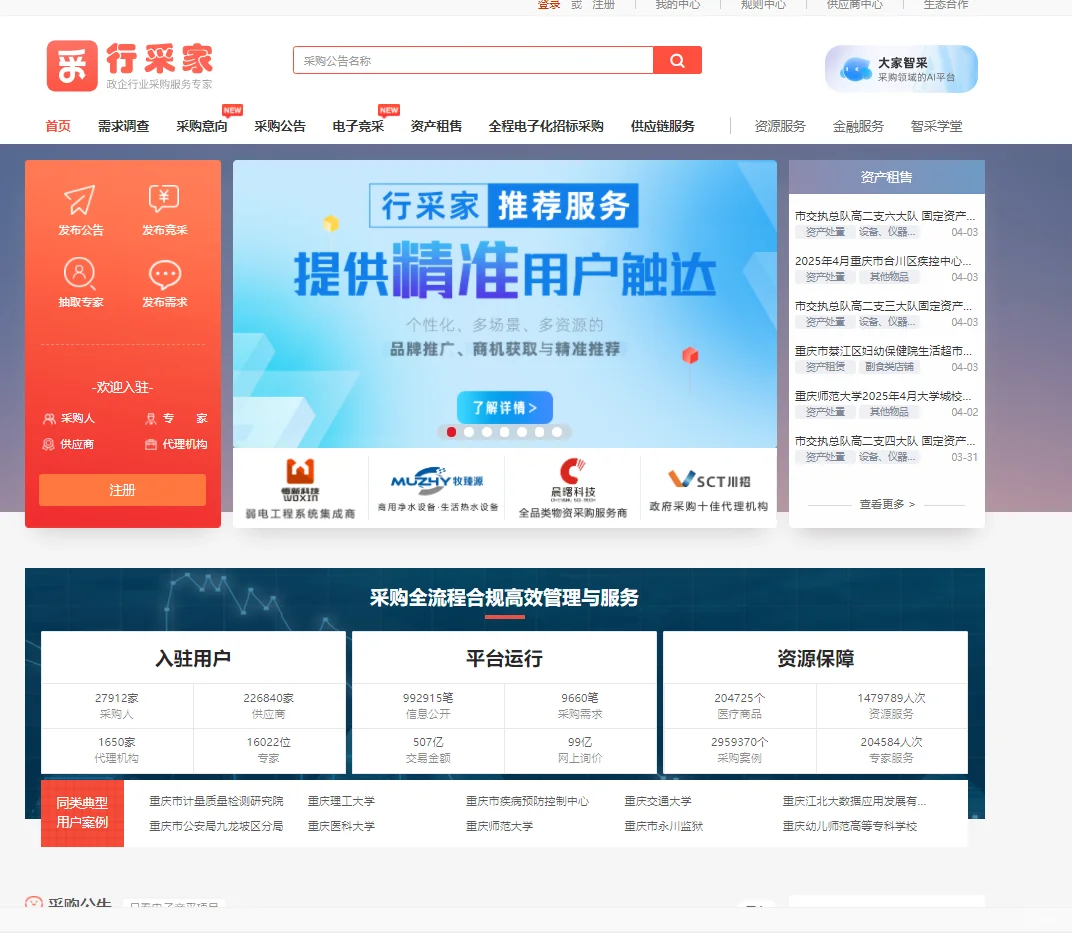Open 供应商中心 in top bar
The height and width of the screenshot is (933, 1072).
[x=855, y=5]
